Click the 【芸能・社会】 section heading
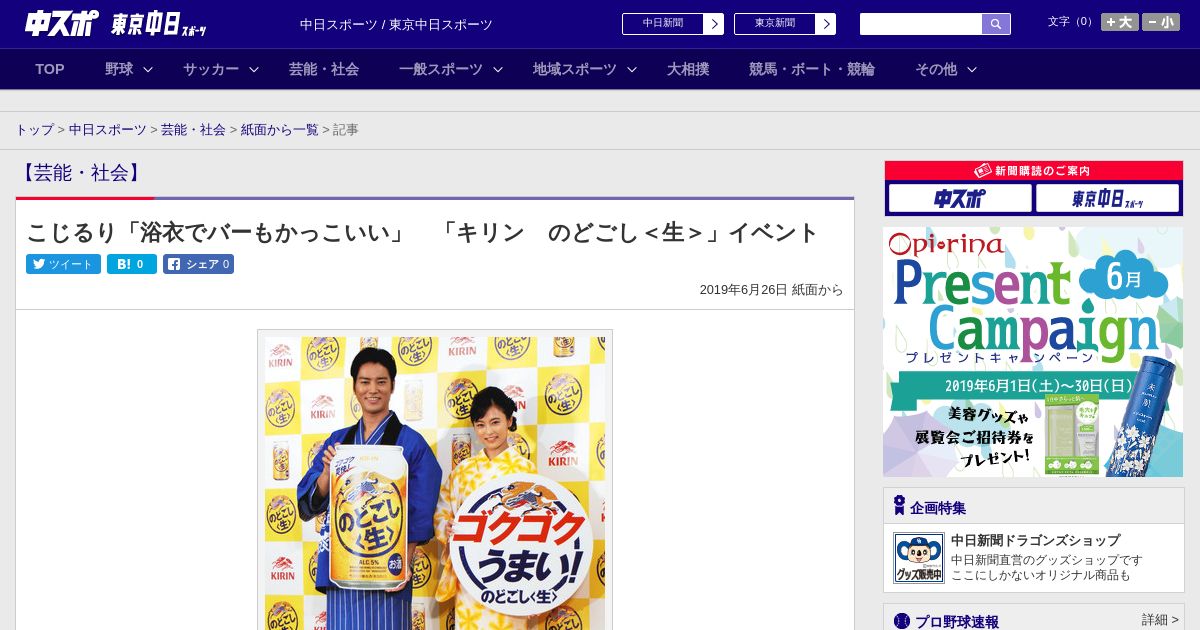Image resolution: width=1200 pixels, height=630 pixels. 81,173
